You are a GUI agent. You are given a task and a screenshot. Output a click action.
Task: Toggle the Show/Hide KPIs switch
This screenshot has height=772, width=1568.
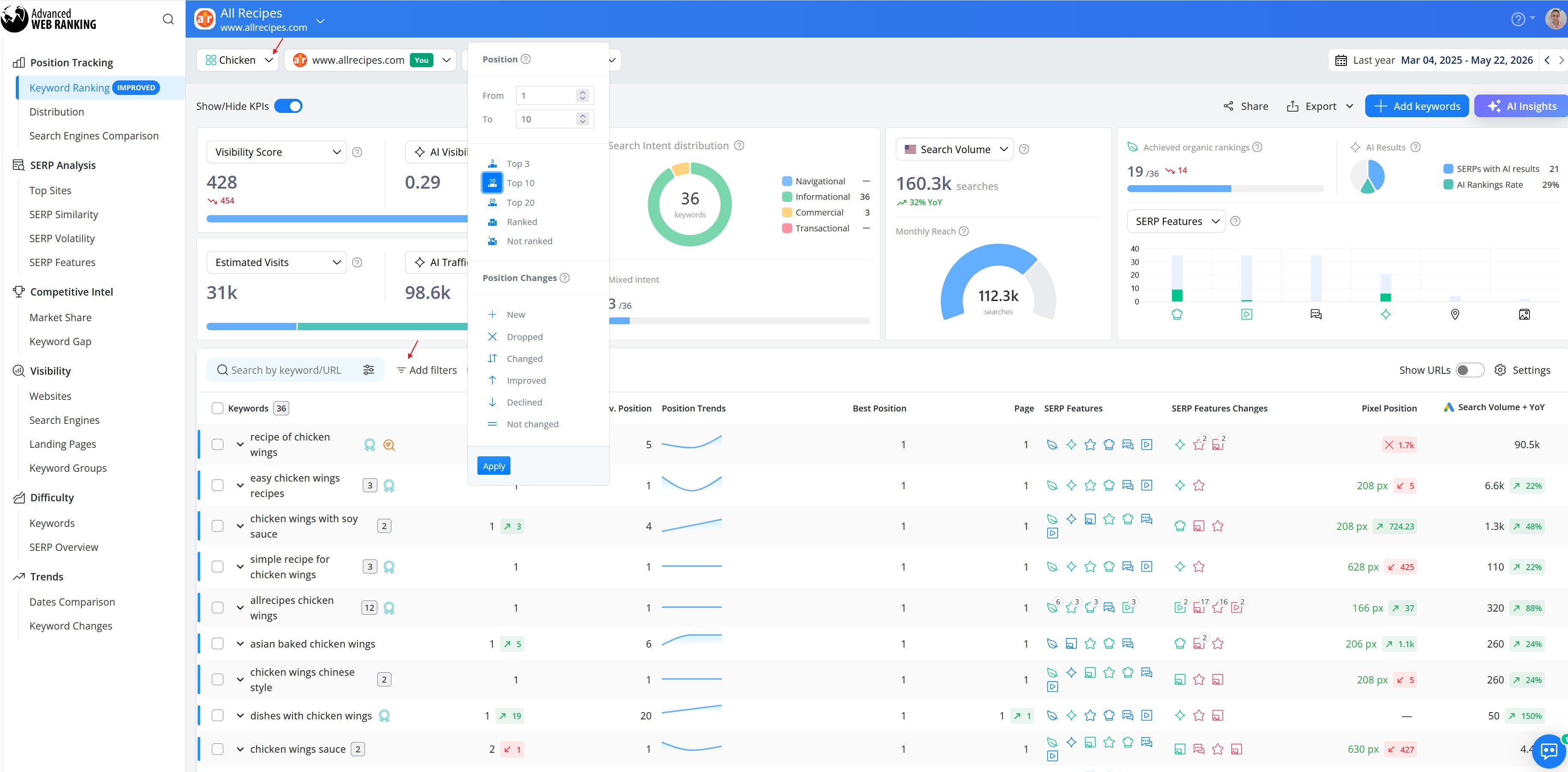288,106
